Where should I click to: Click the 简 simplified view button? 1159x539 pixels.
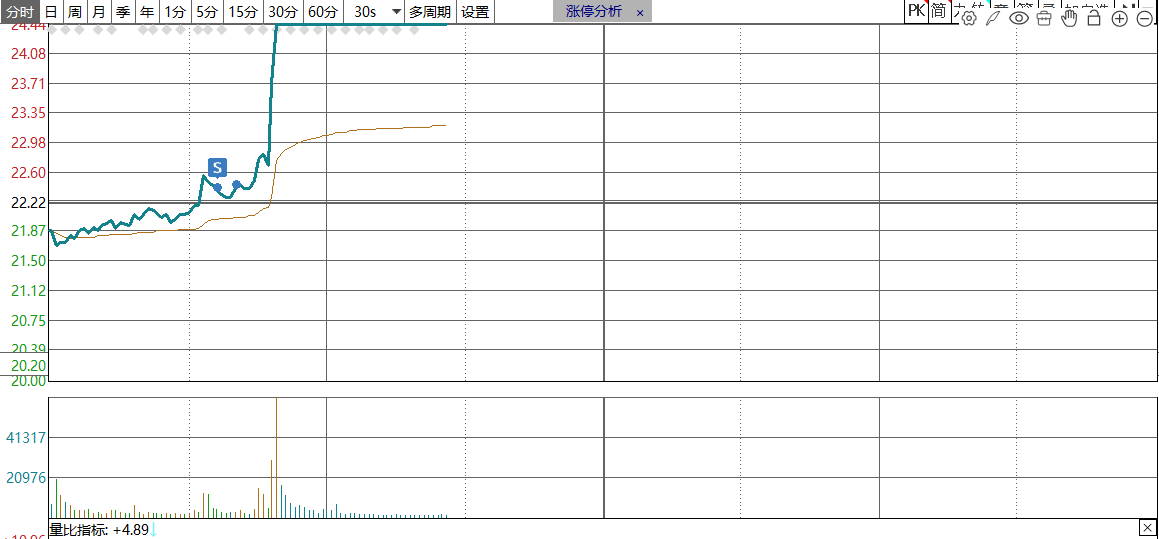939,11
